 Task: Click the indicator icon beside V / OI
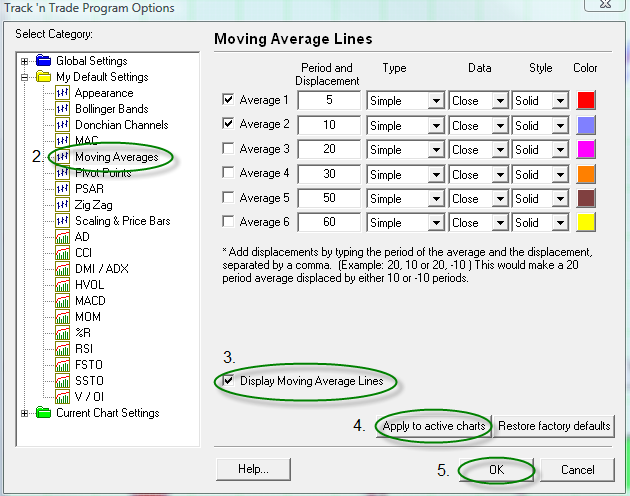pos(62,397)
